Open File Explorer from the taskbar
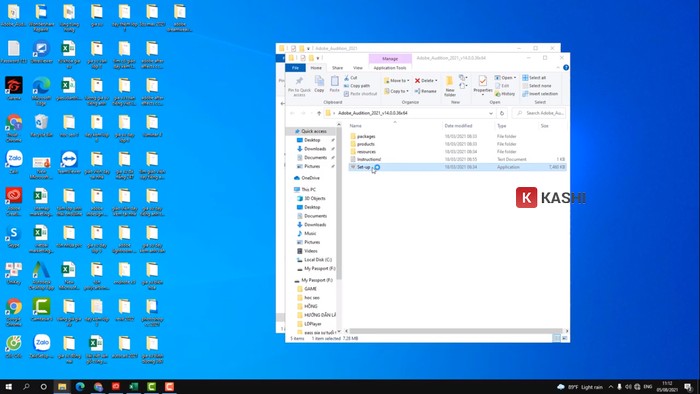The image size is (700, 394). coord(62,386)
